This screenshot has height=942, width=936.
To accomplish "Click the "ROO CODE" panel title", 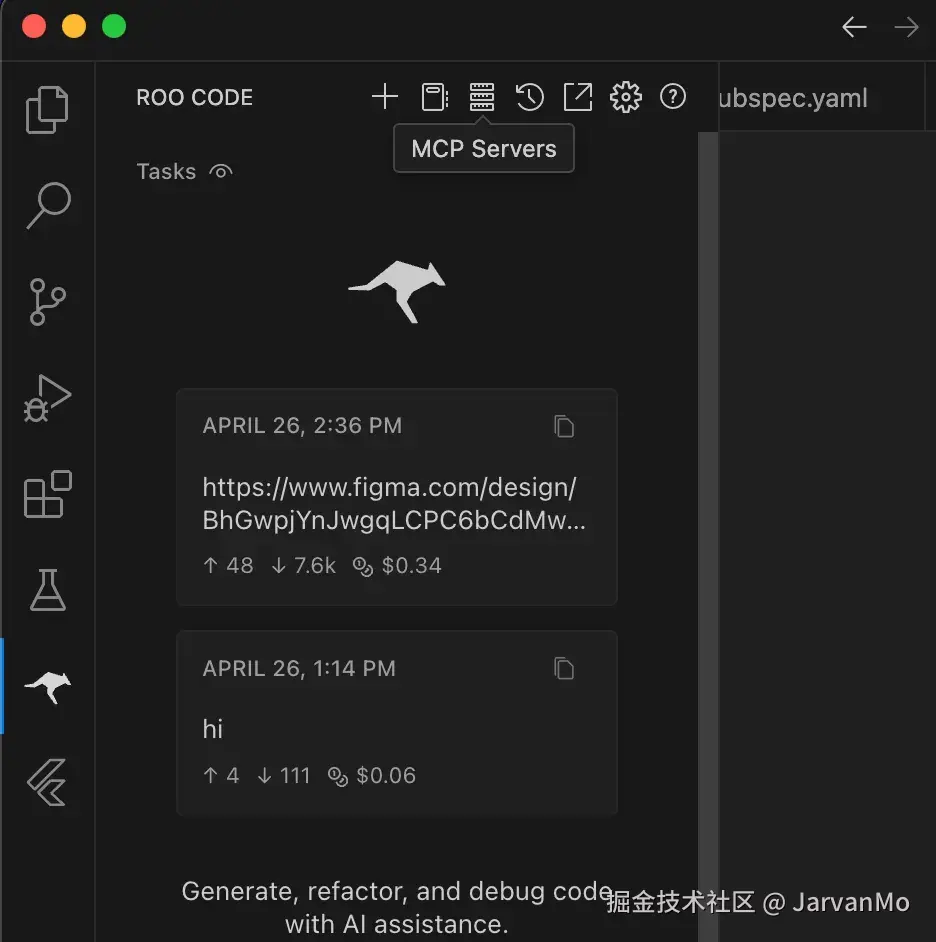I will tap(195, 97).
